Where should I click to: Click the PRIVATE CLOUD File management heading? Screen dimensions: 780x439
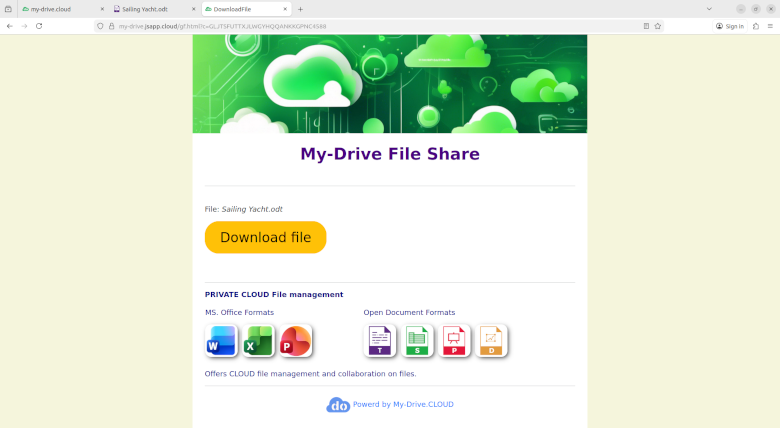pyautogui.click(x=274, y=294)
